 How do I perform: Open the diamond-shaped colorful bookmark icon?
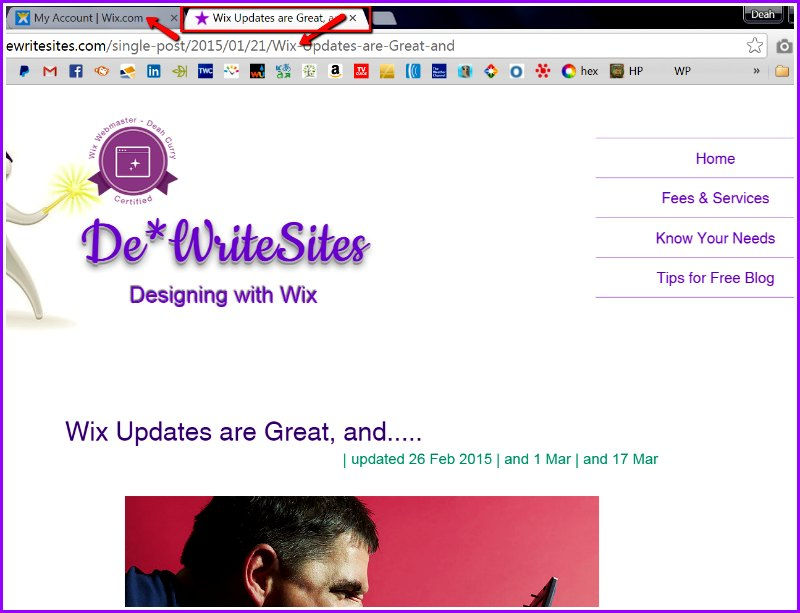click(x=491, y=71)
